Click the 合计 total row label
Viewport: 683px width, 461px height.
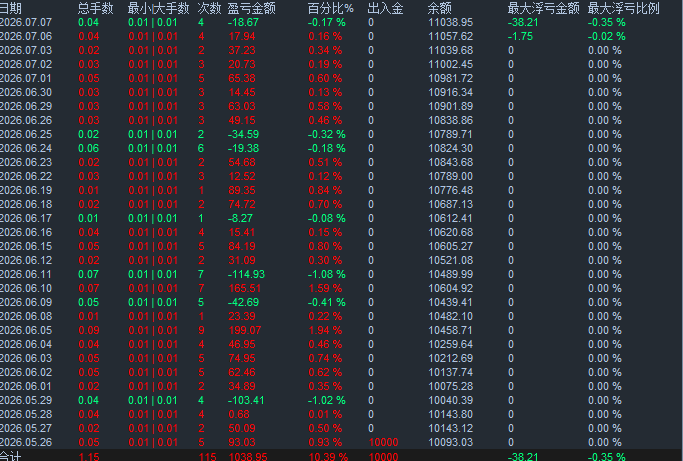click(10, 456)
